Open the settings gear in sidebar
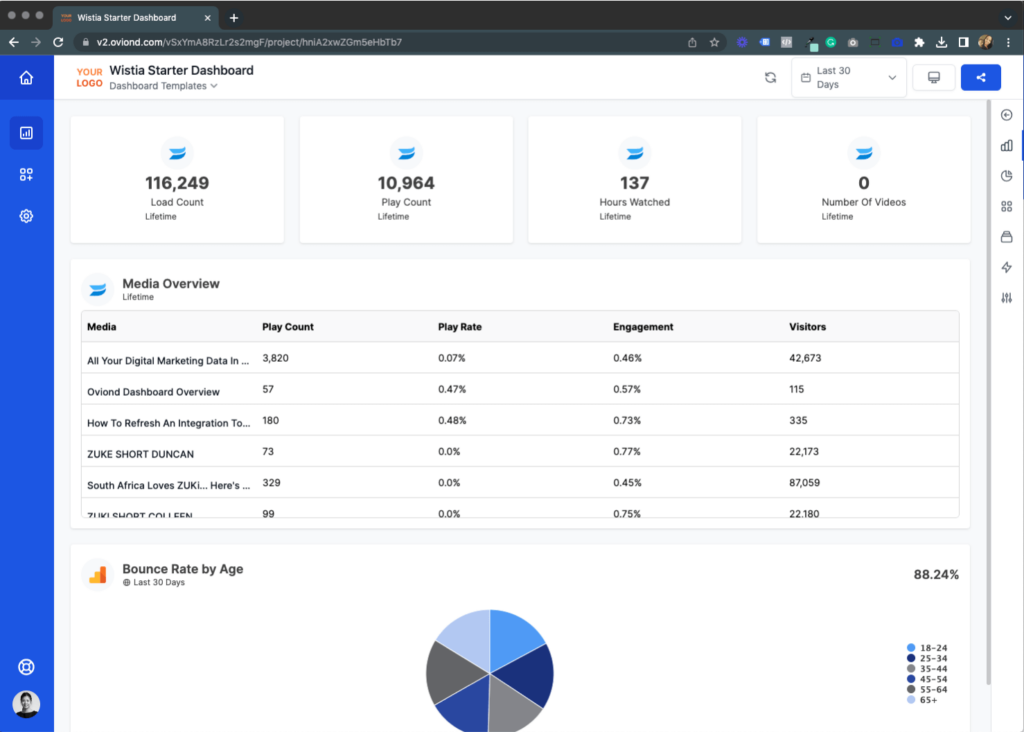This screenshot has width=1024, height=732. (26, 216)
